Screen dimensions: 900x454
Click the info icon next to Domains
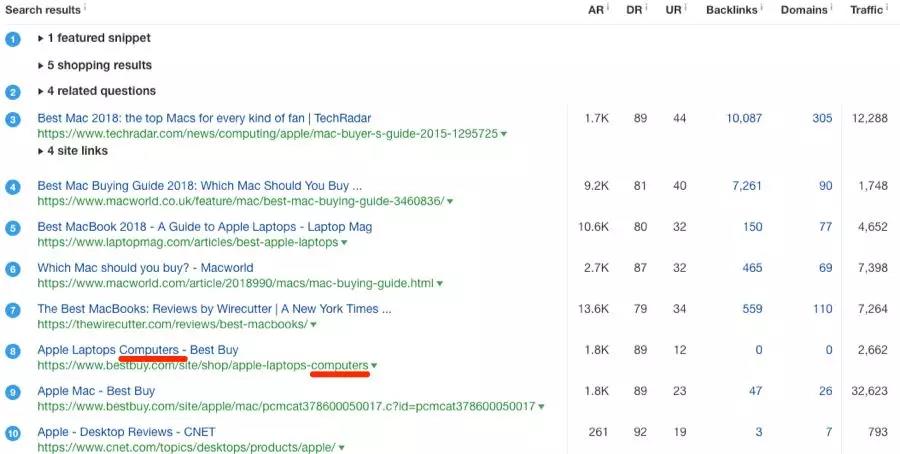[833, 8]
